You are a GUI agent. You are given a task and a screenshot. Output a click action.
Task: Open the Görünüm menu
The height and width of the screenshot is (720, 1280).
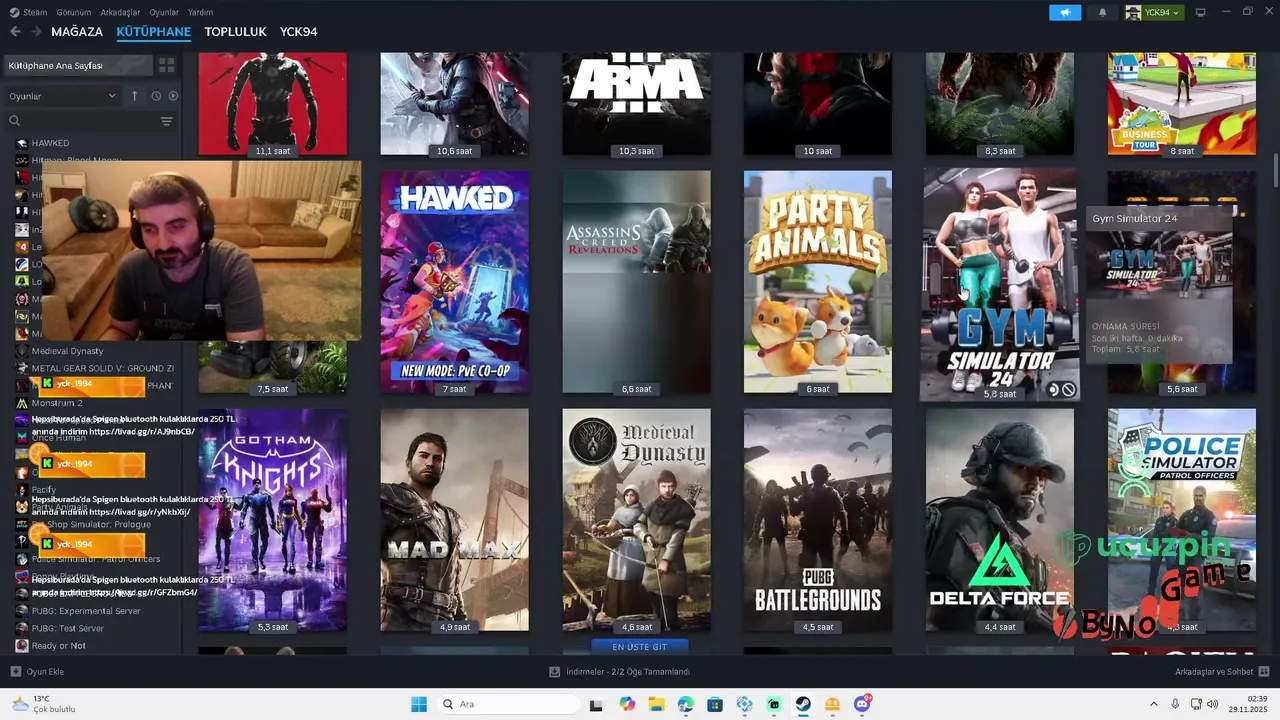(74, 12)
